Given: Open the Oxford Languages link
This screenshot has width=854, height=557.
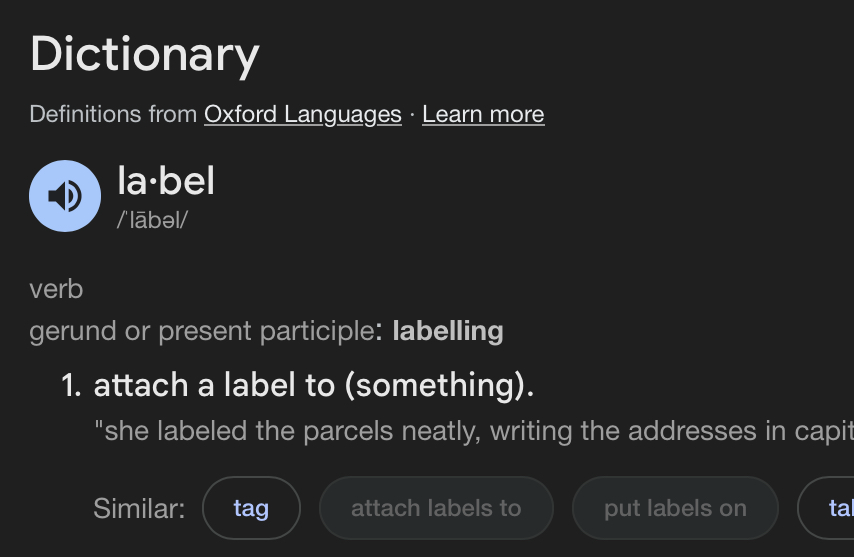Looking at the screenshot, I should tap(303, 114).
